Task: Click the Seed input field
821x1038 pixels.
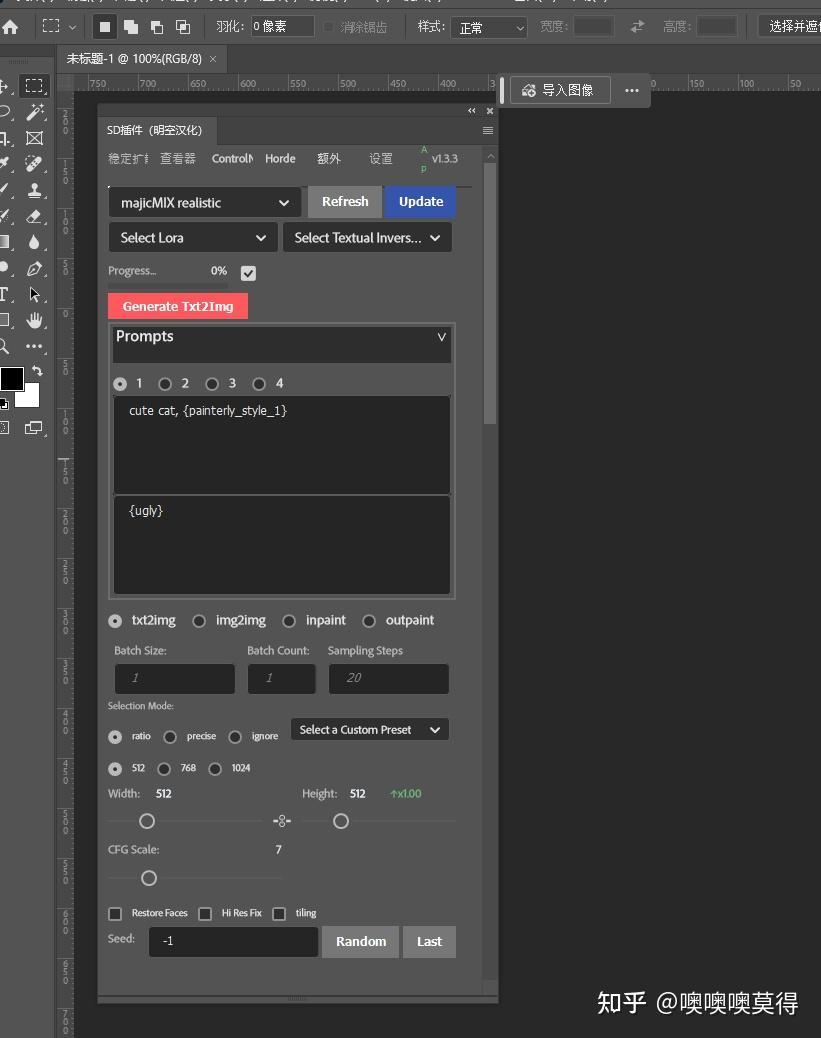Action: pos(233,941)
